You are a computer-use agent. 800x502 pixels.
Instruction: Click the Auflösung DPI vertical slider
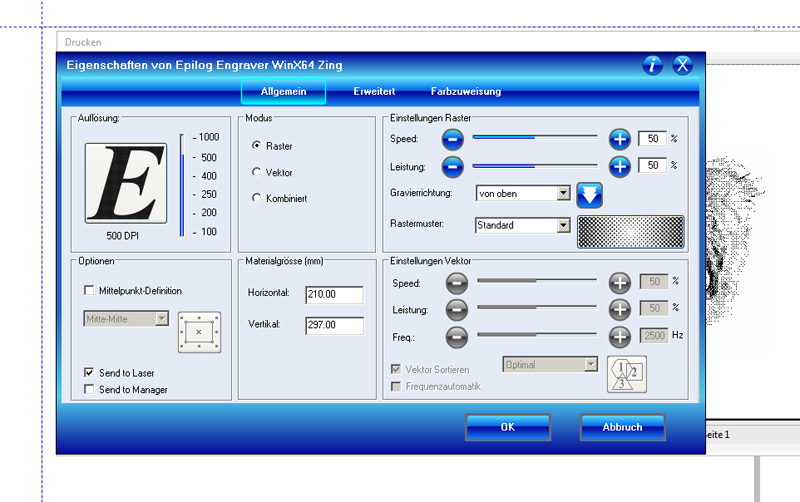click(182, 184)
